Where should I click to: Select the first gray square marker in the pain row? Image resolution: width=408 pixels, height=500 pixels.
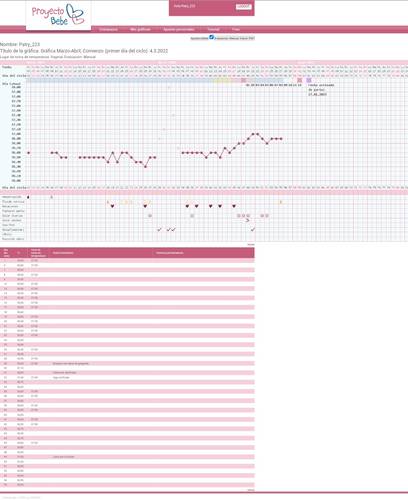150,216
